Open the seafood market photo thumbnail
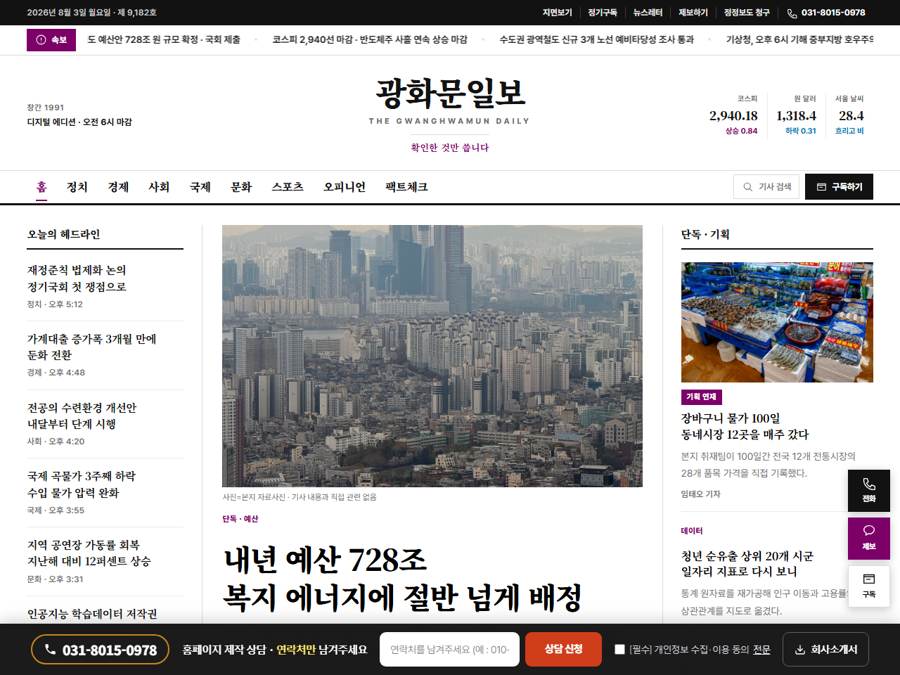The height and width of the screenshot is (675, 900). click(777, 322)
